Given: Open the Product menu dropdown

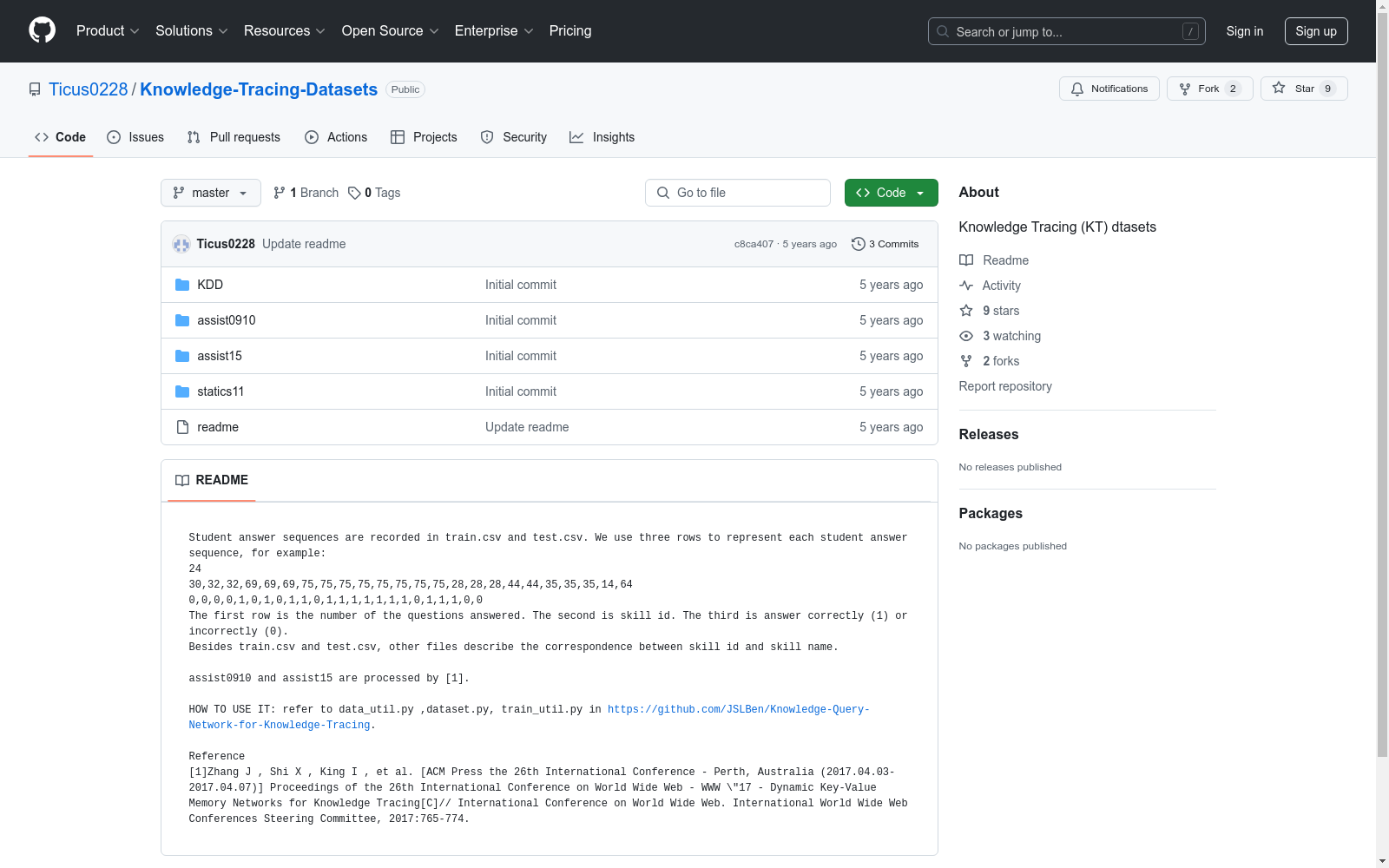Looking at the screenshot, I should [108, 30].
